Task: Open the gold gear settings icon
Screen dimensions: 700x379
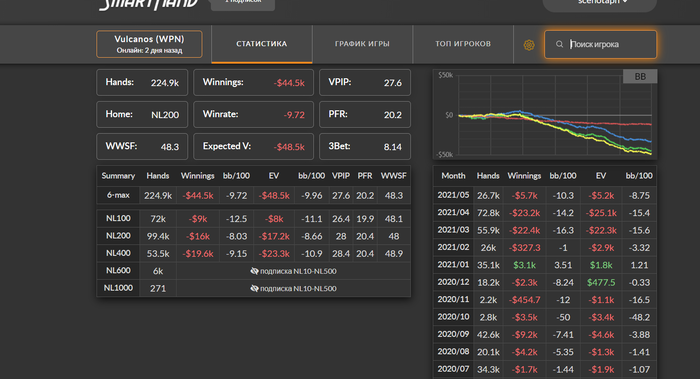Action: [529, 45]
